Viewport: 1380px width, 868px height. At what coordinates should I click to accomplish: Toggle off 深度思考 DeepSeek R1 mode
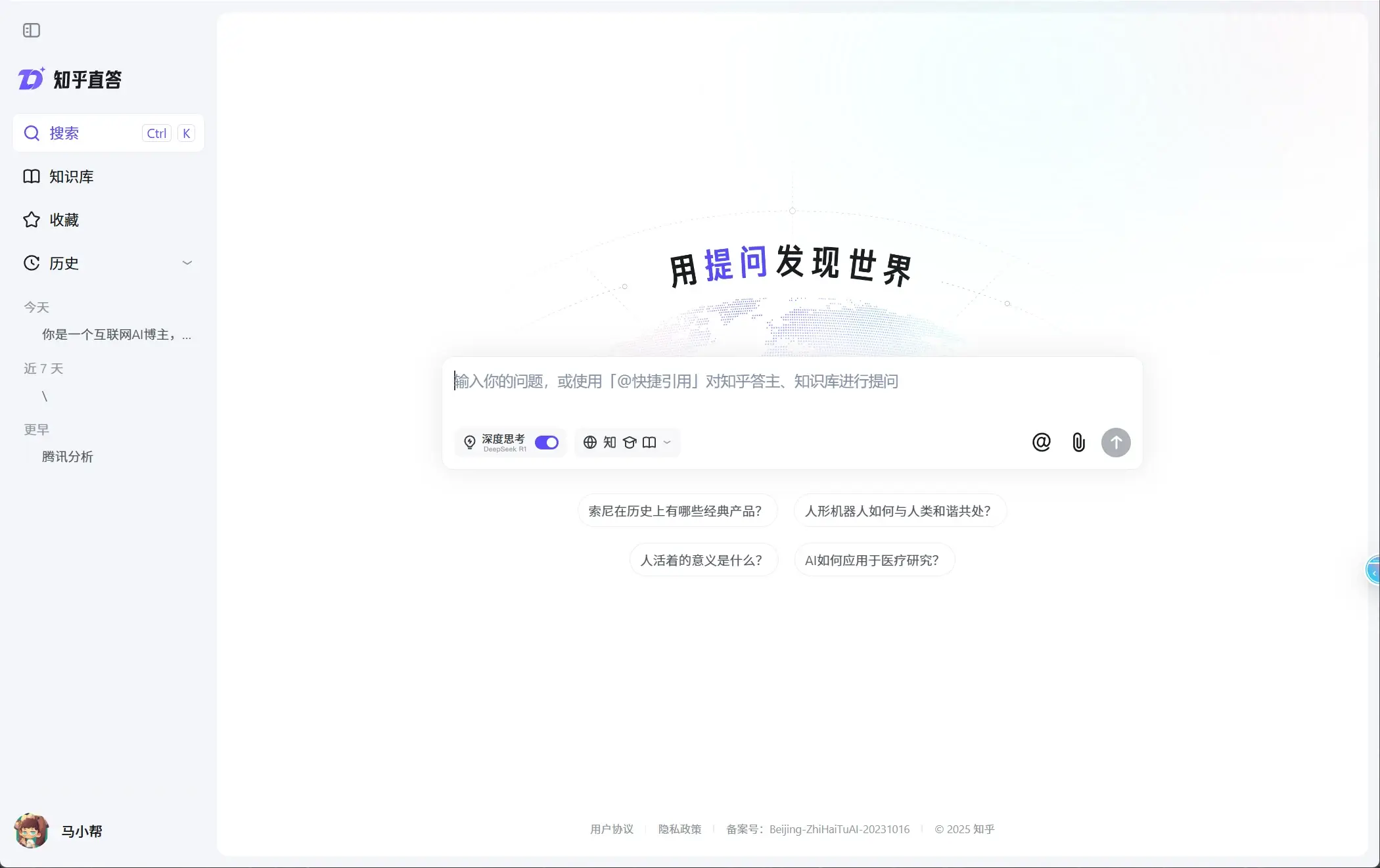pos(545,442)
